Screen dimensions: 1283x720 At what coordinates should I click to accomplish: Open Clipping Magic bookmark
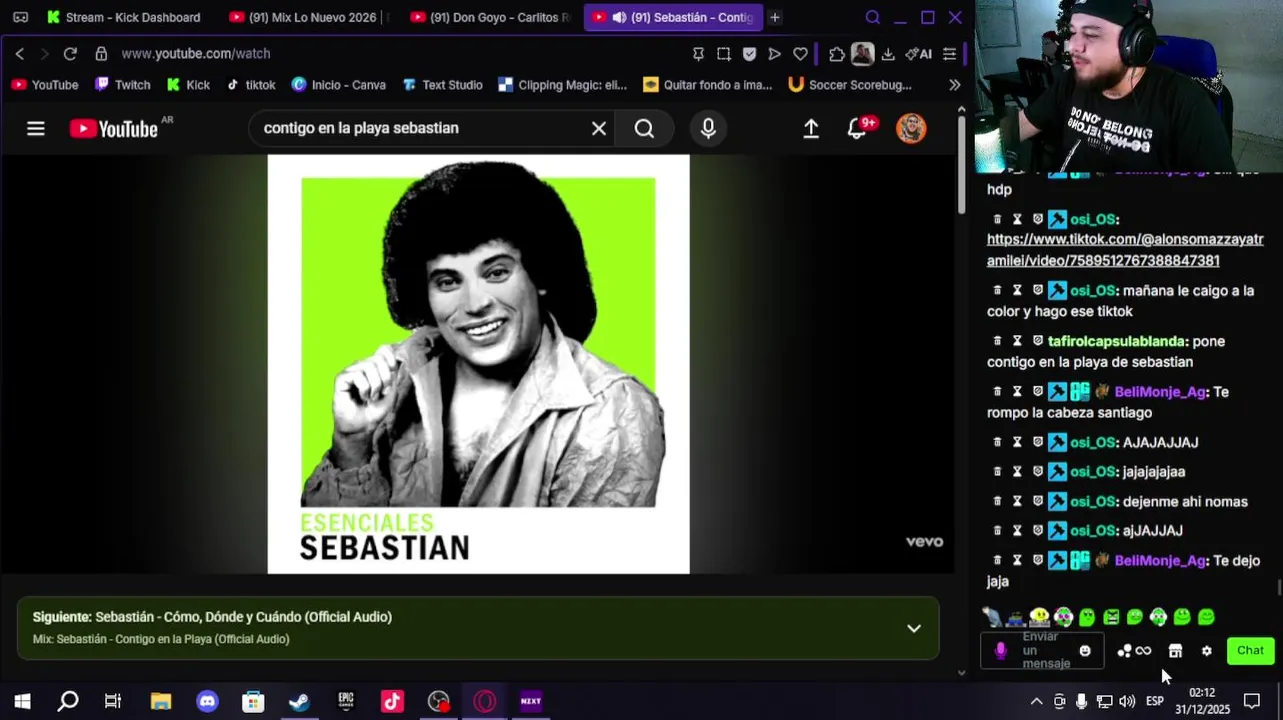coord(563,85)
